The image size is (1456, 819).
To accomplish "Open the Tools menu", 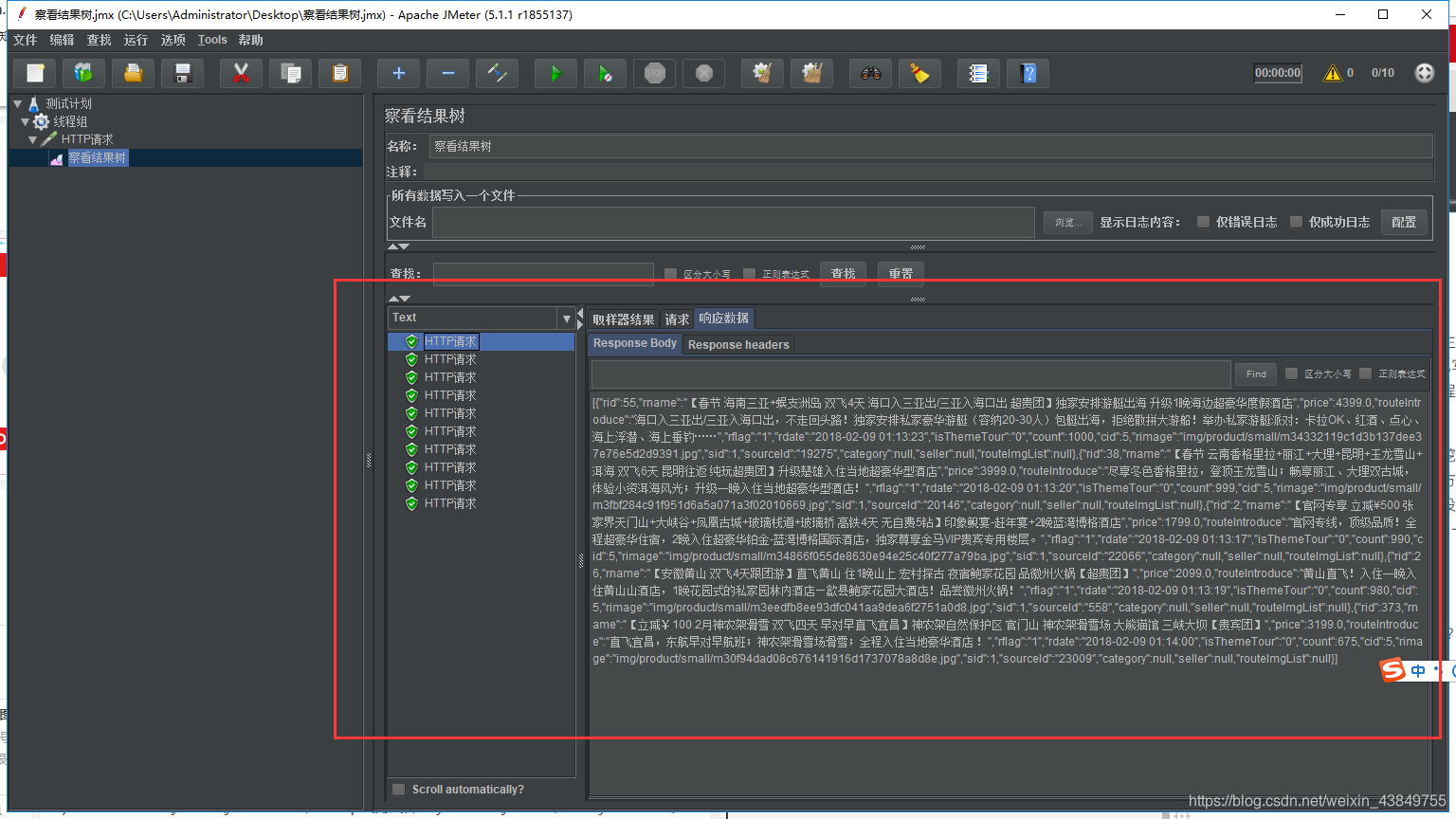I will tap(212, 40).
